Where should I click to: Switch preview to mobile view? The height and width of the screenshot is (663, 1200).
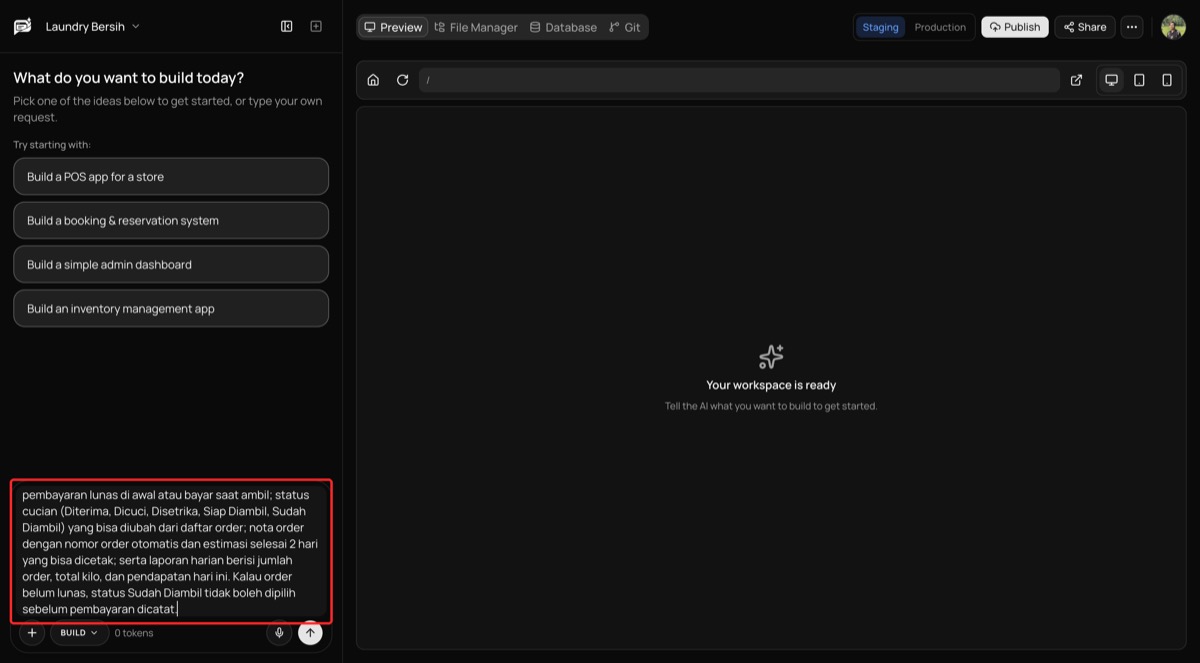click(1167, 80)
